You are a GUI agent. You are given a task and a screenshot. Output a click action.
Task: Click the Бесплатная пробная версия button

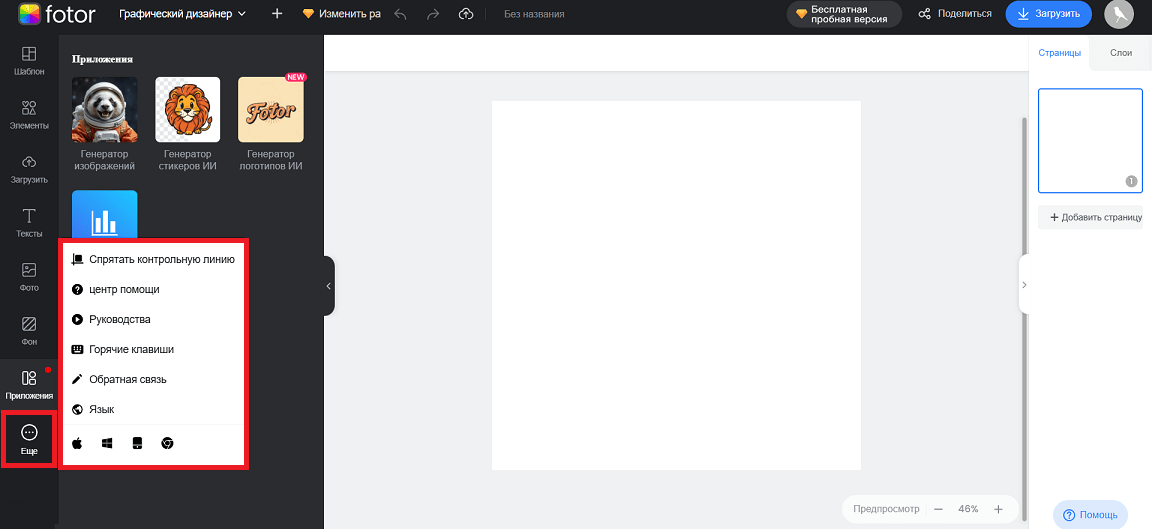[844, 14]
